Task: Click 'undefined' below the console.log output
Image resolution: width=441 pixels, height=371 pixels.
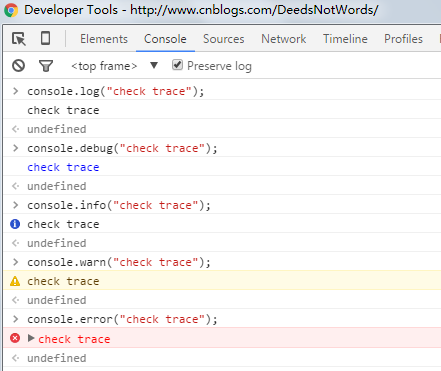Action: 57,129
